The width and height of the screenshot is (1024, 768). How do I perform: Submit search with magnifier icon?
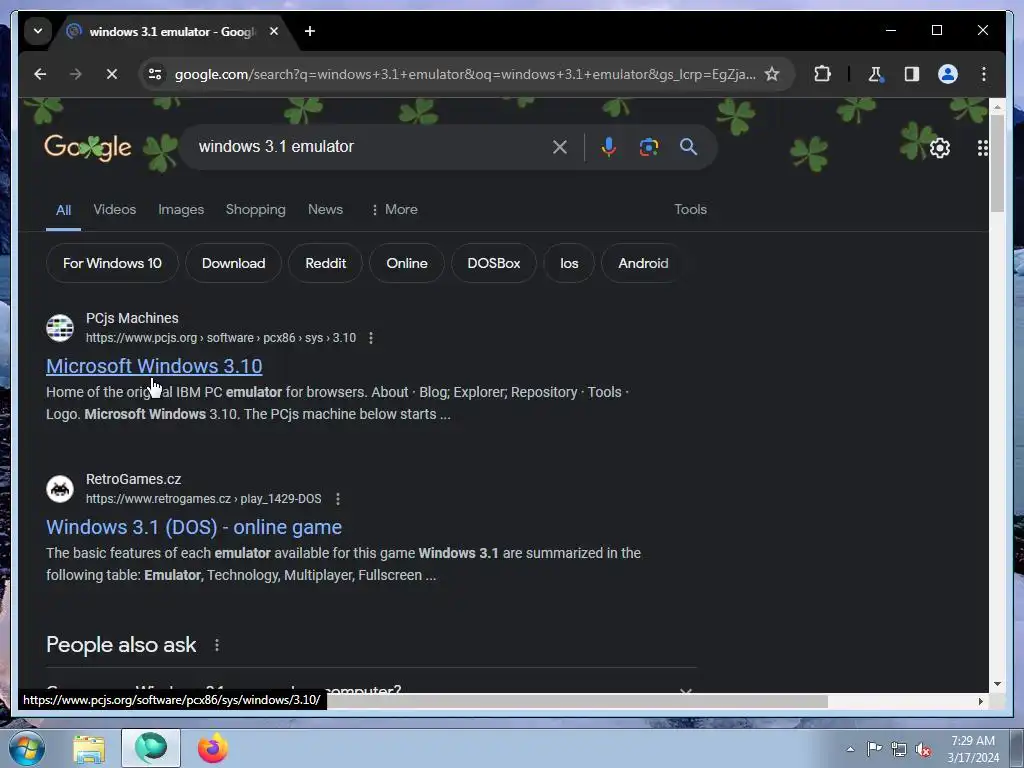688,147
